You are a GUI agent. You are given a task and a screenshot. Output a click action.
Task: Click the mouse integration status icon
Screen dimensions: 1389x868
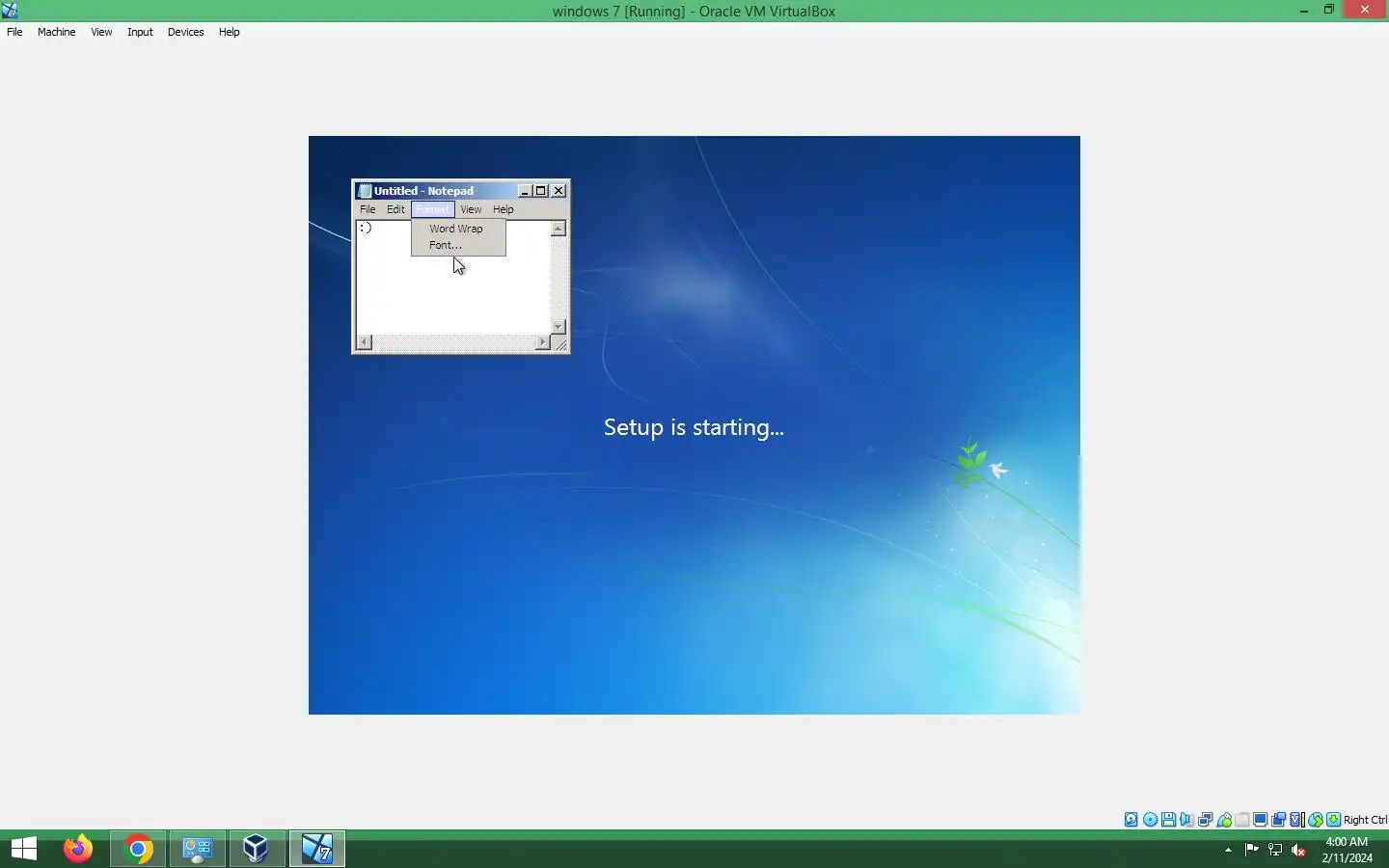[1315, 820]
